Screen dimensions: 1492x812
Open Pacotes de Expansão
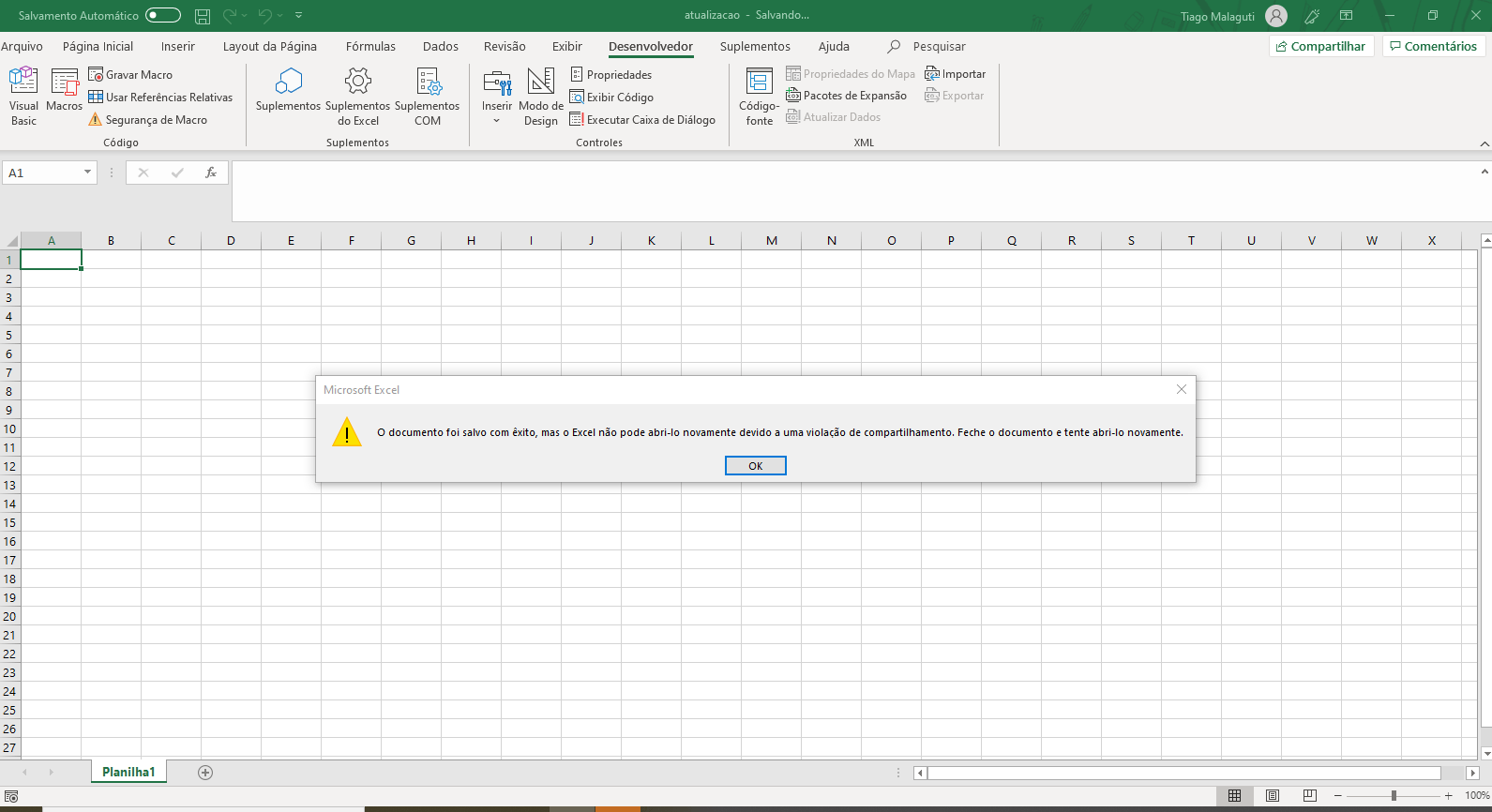coord(847,95)
